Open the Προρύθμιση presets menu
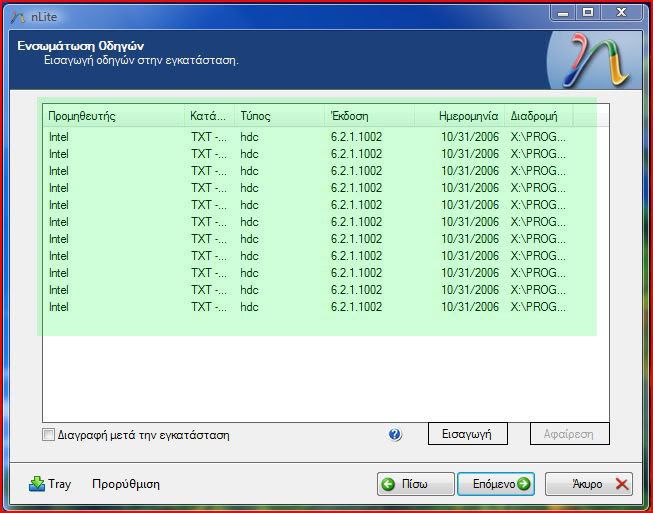Screen dimensions: 653x513 tap(126, 484)
